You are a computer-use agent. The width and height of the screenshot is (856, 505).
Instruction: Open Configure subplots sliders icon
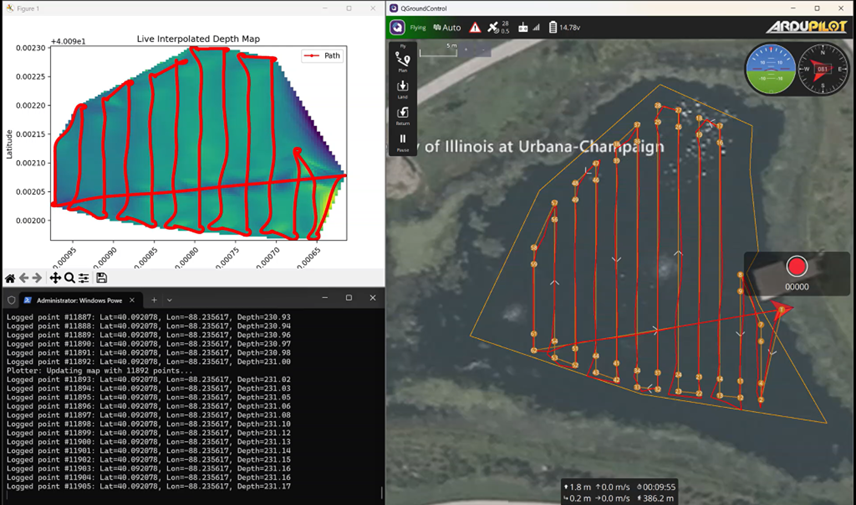click(84, 278)
